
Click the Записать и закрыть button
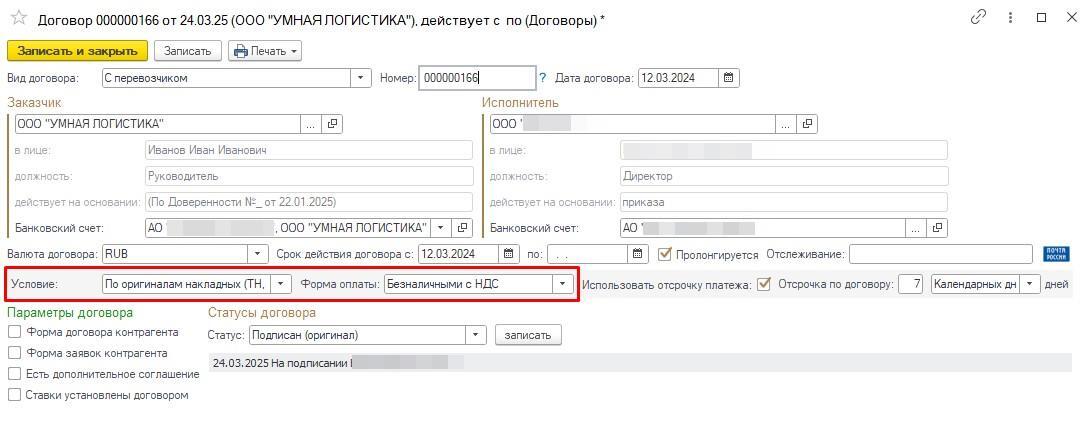pyautogui.click(x=77, y=50)
